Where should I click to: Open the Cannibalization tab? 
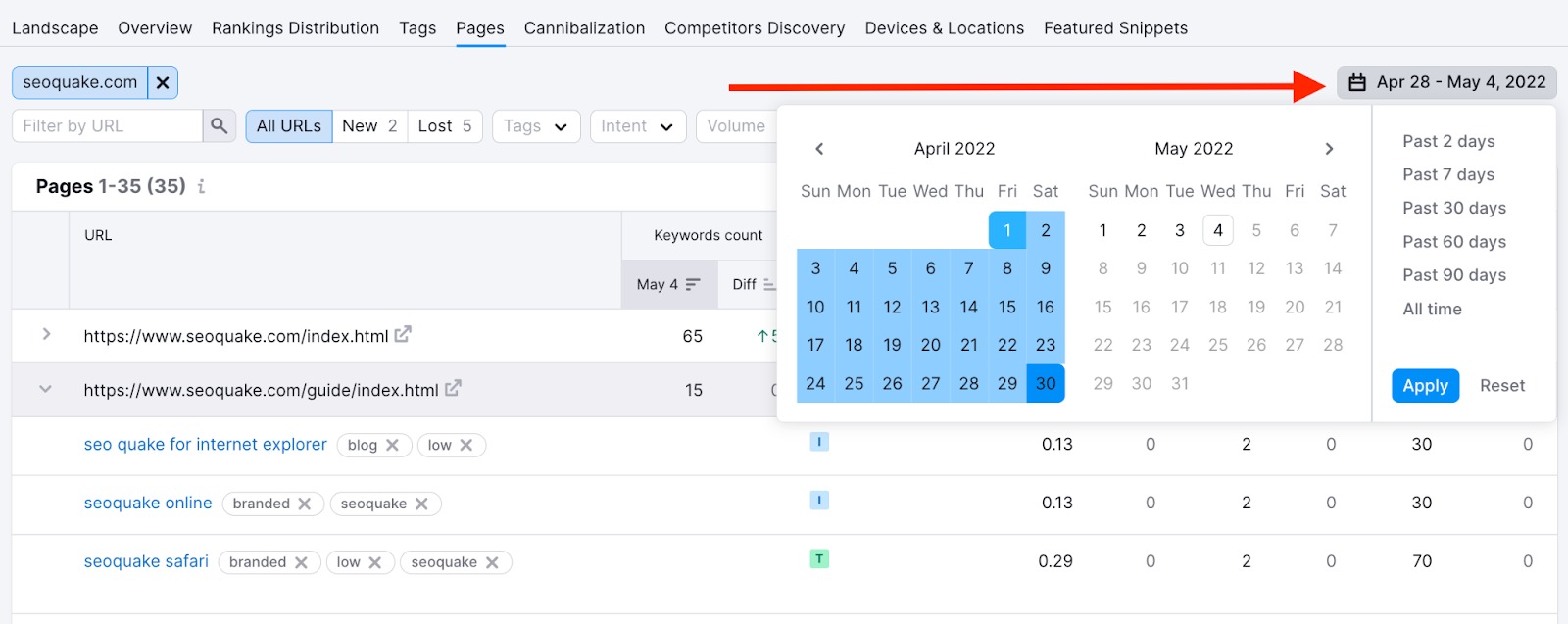point(584,28)
